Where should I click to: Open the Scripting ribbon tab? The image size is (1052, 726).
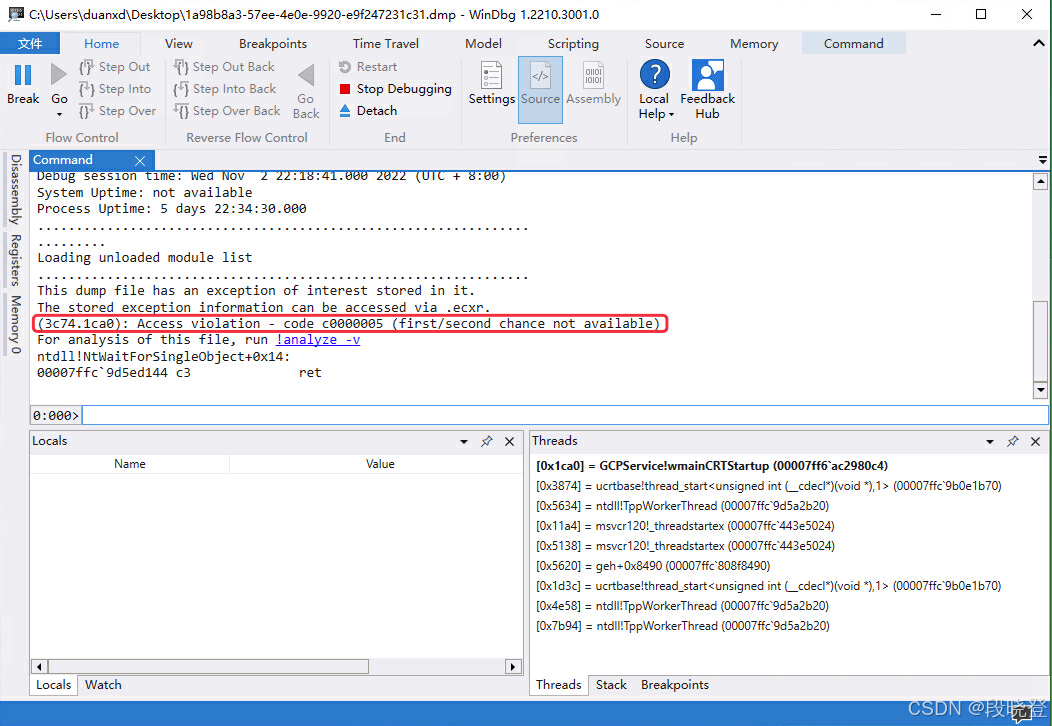tap(573, 44)
